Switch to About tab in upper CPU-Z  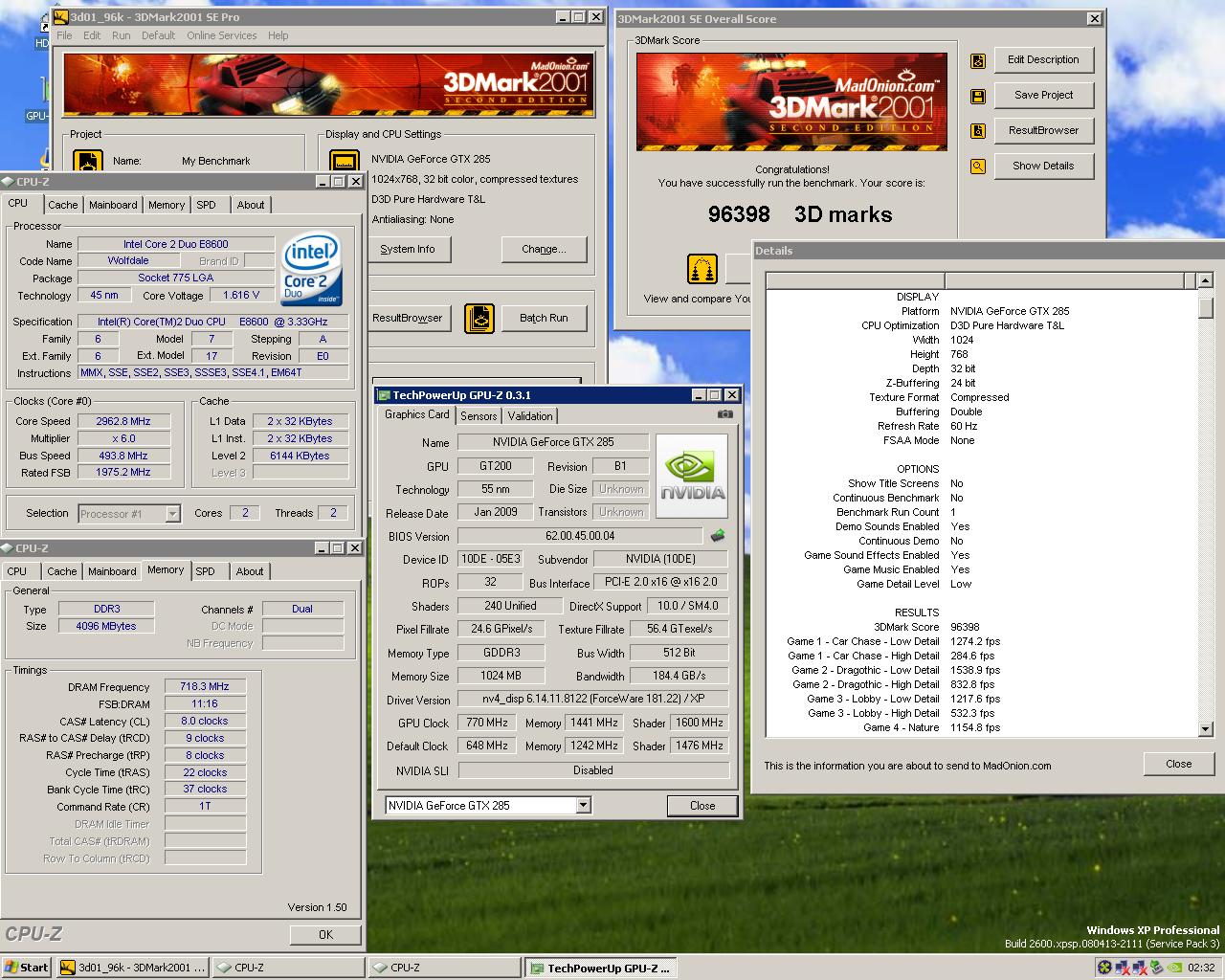click(x=251, y=205)
